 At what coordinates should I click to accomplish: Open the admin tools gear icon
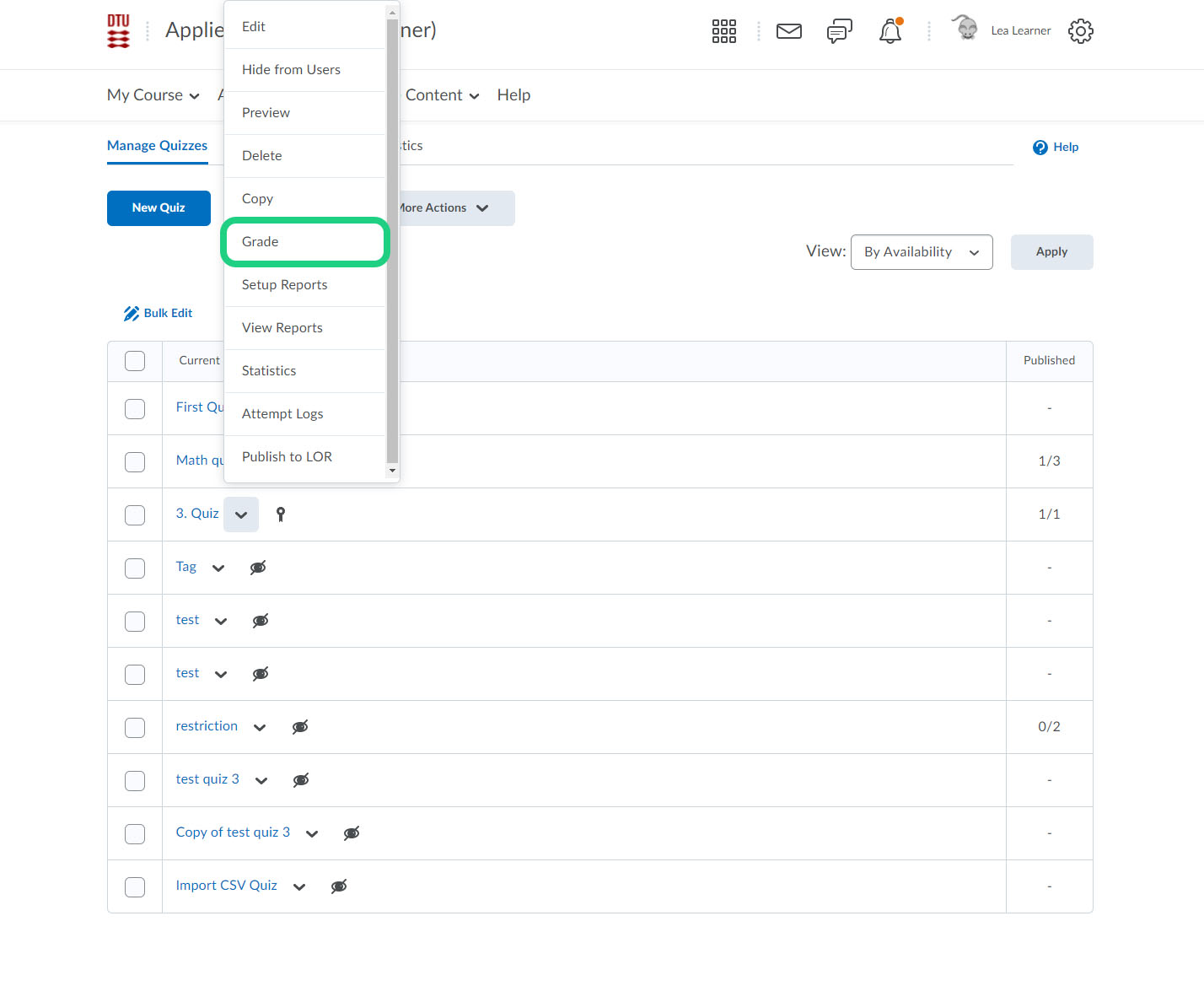click(1080, 31)
